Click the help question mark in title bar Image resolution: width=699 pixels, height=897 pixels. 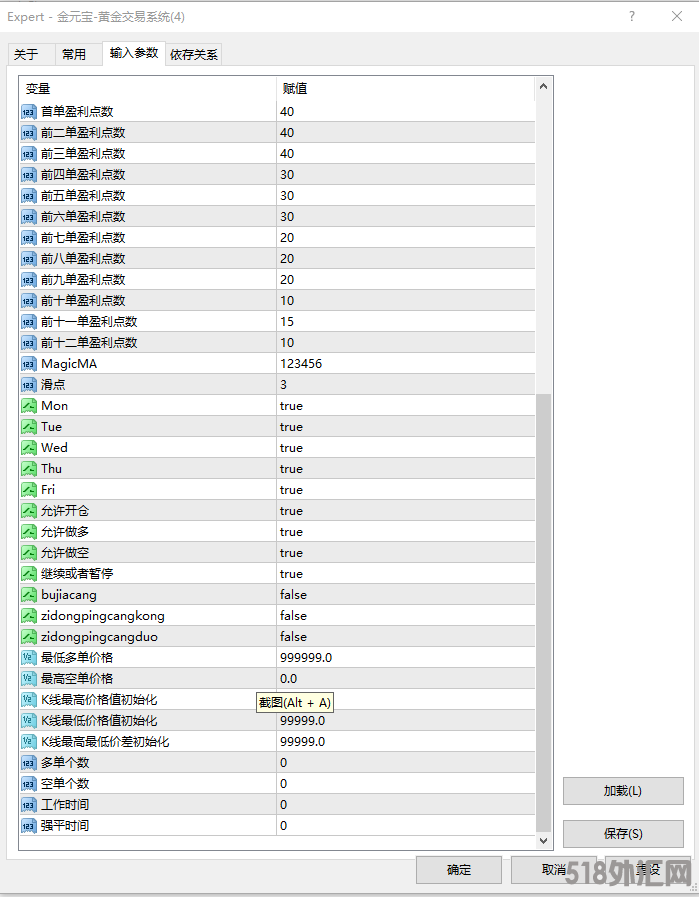632,16
